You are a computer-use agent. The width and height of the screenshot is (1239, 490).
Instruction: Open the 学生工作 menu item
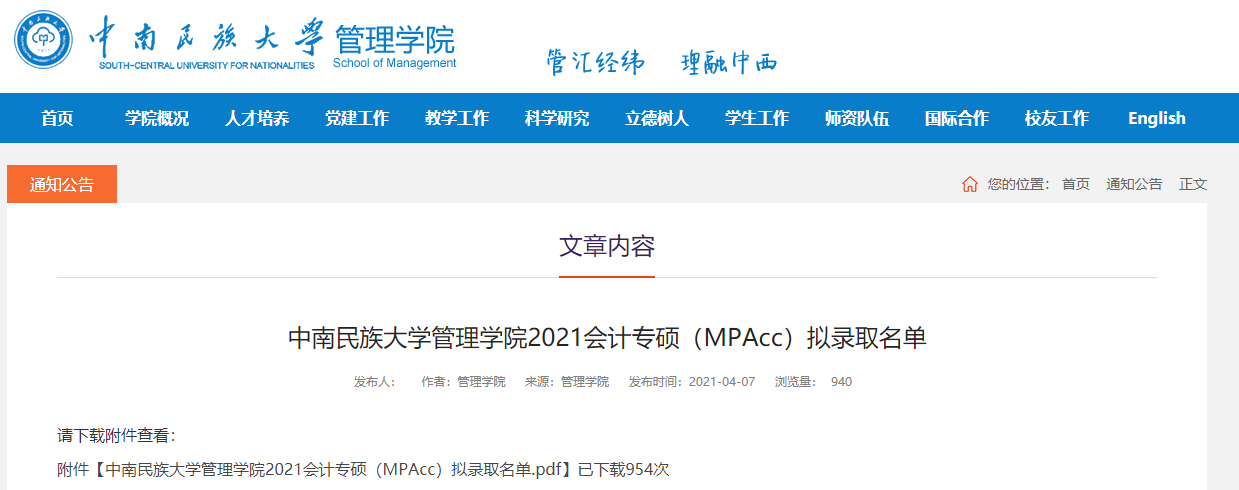(x=757, y=118)
